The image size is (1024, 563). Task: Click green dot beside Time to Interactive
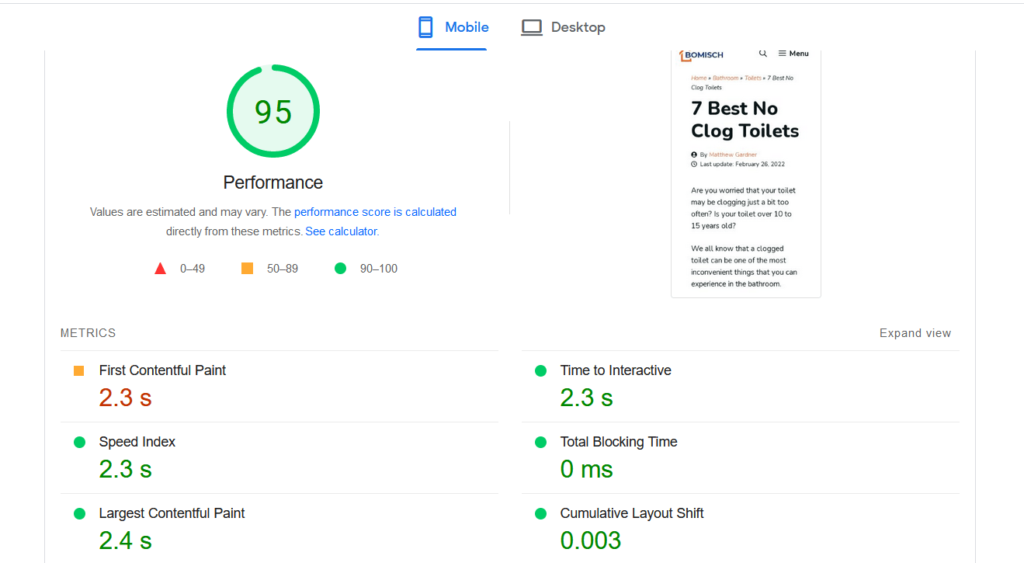[541, 371]
